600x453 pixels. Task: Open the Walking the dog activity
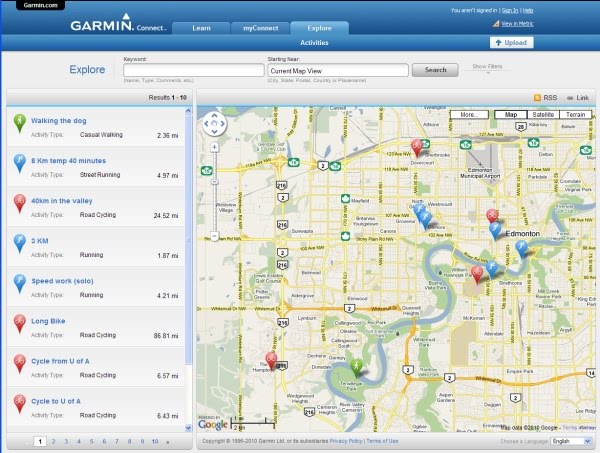click(59, 121)
